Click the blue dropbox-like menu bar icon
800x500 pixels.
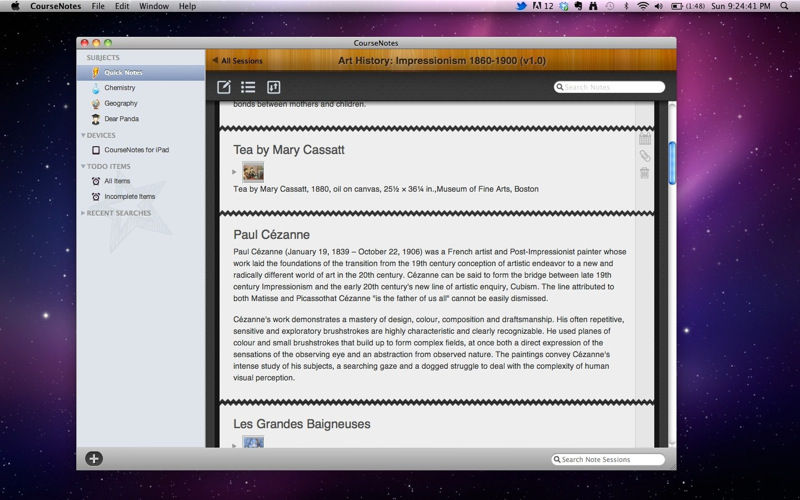coord(564,6)
